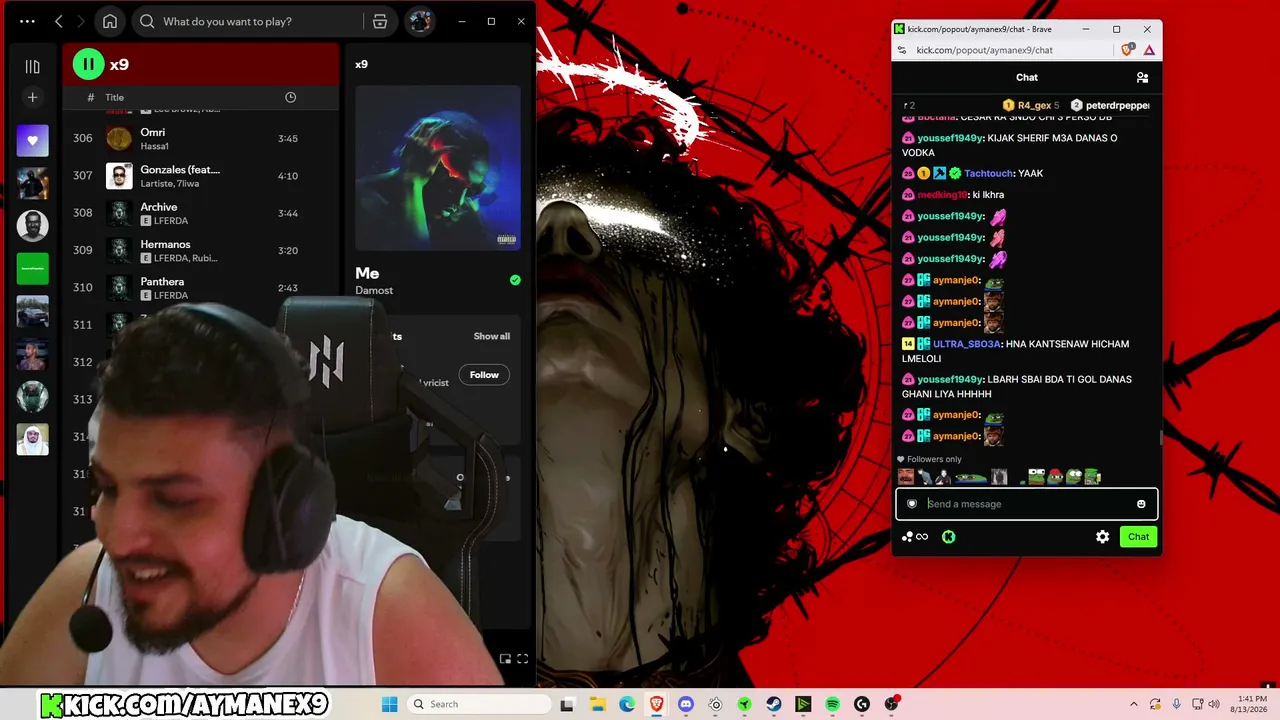1280x720 pixels.
Task: Create a new playlist with plus icon
Action: pos(32,97)
